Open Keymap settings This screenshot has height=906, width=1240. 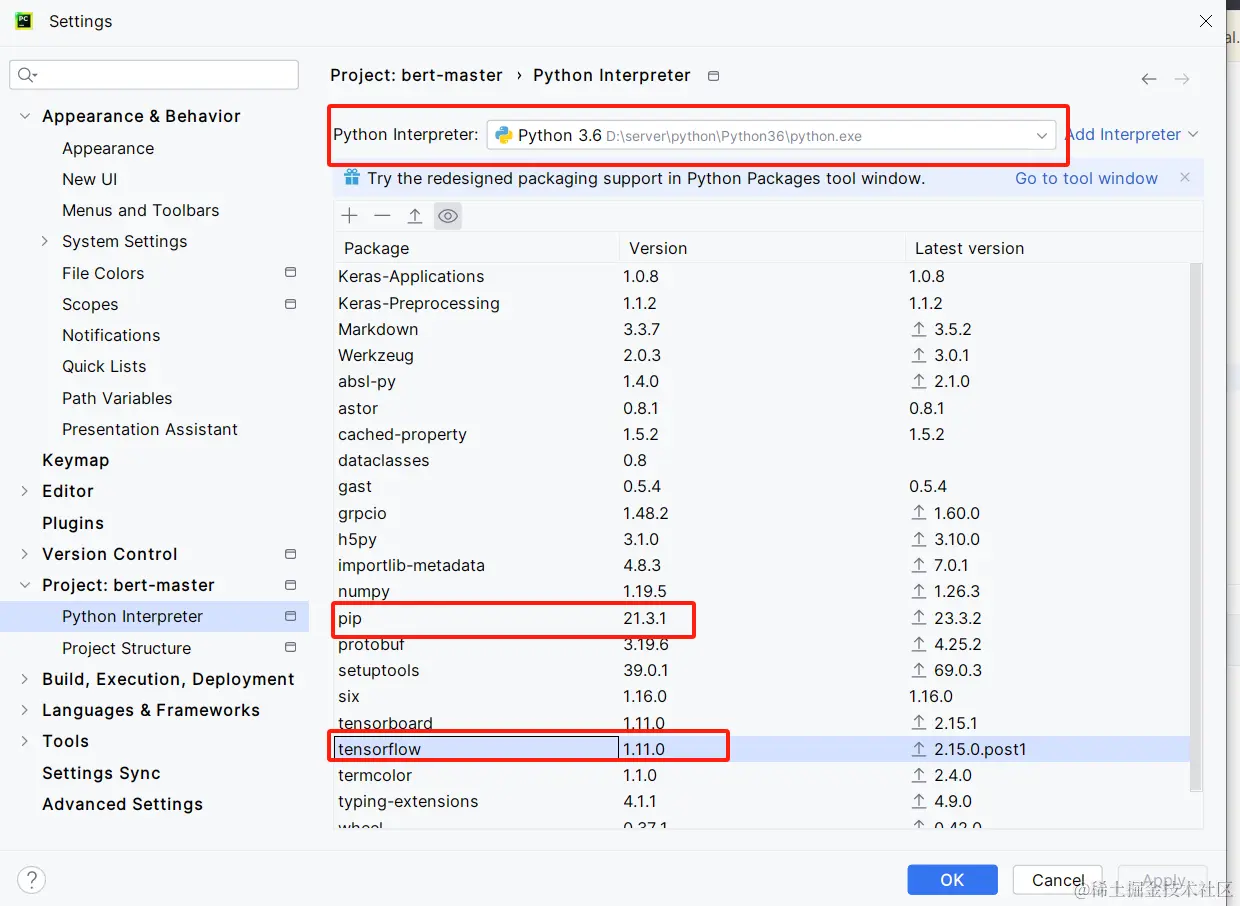pyautogui.click(x=75, y=460)
